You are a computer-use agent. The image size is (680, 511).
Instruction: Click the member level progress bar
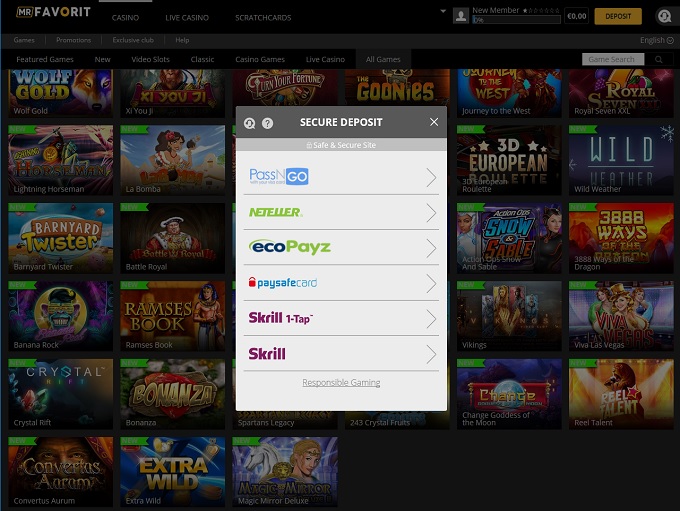516,20
